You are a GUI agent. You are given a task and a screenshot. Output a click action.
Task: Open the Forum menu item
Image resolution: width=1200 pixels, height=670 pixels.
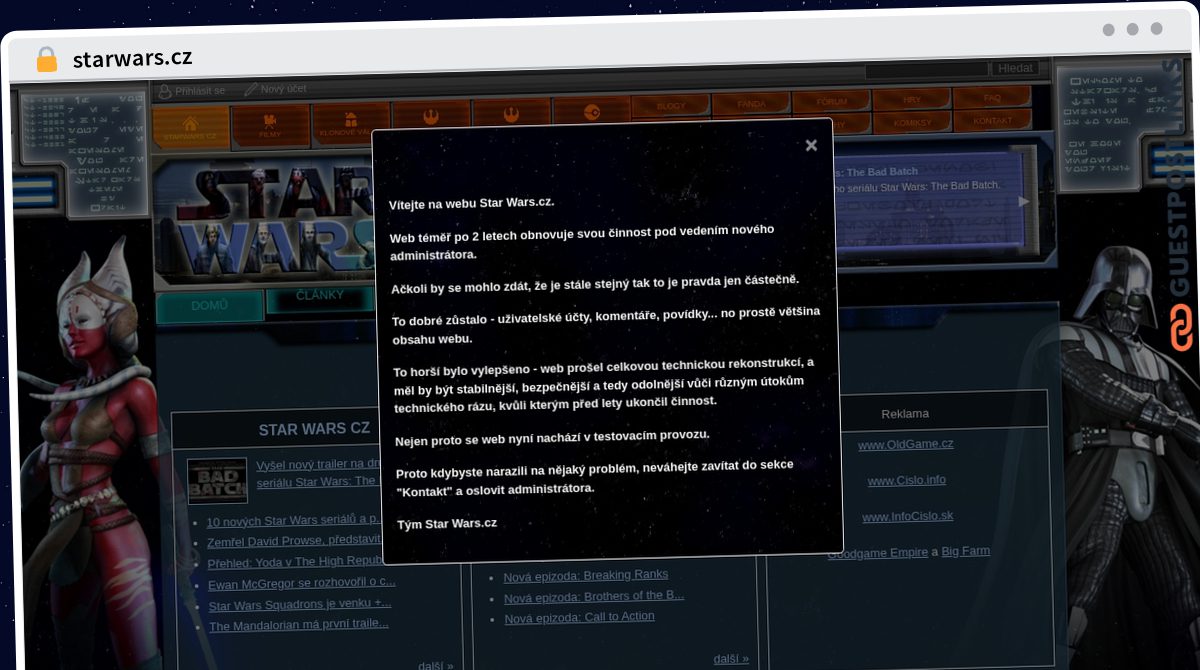coord(831,101)
